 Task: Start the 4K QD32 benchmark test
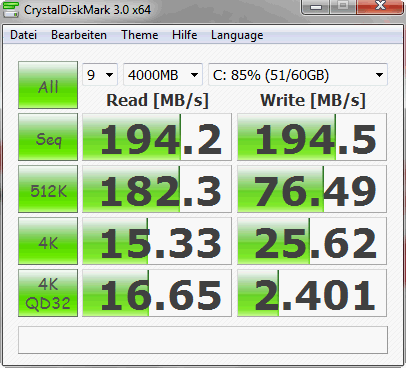pyautogui.click(x=48, y=293)
